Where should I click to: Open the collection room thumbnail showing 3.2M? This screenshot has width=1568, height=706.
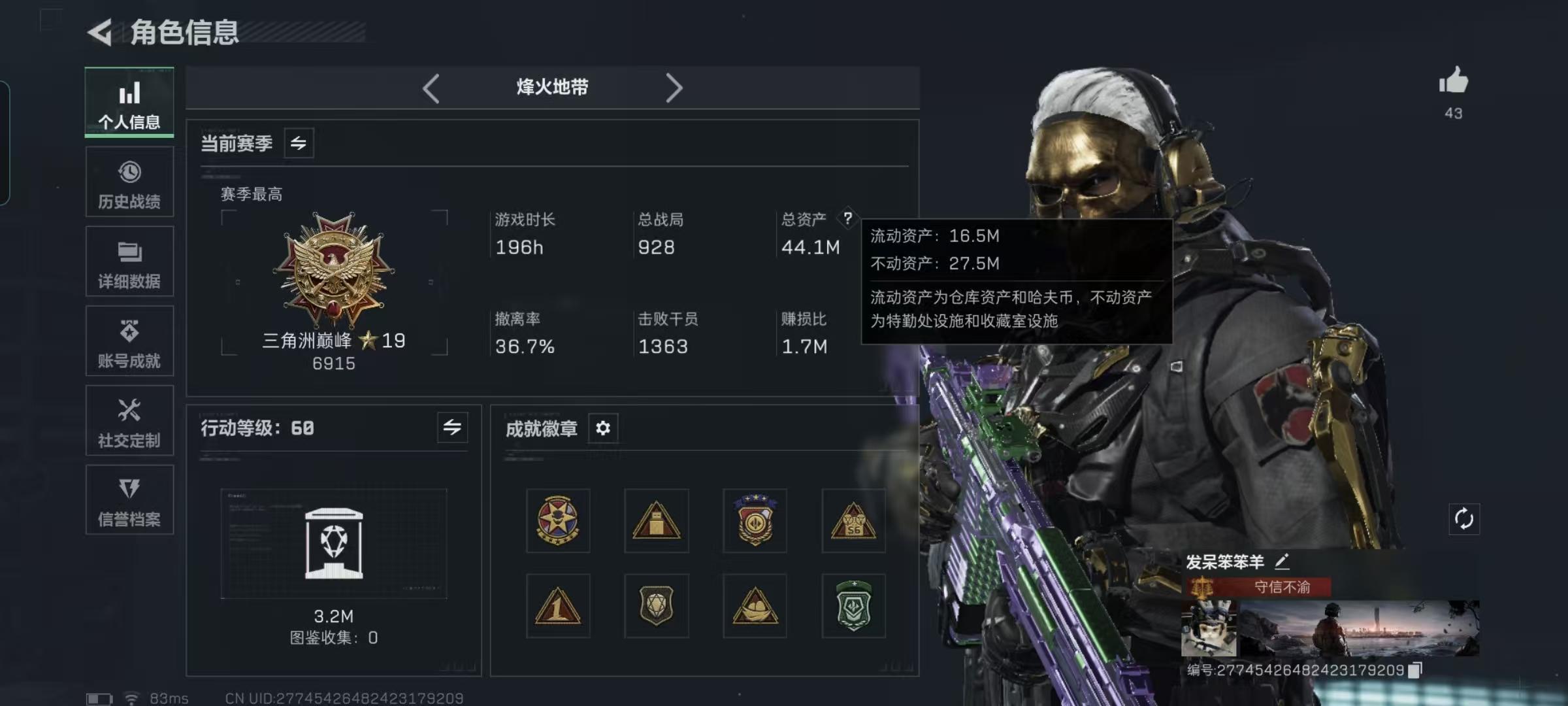[x=334, y=544]
